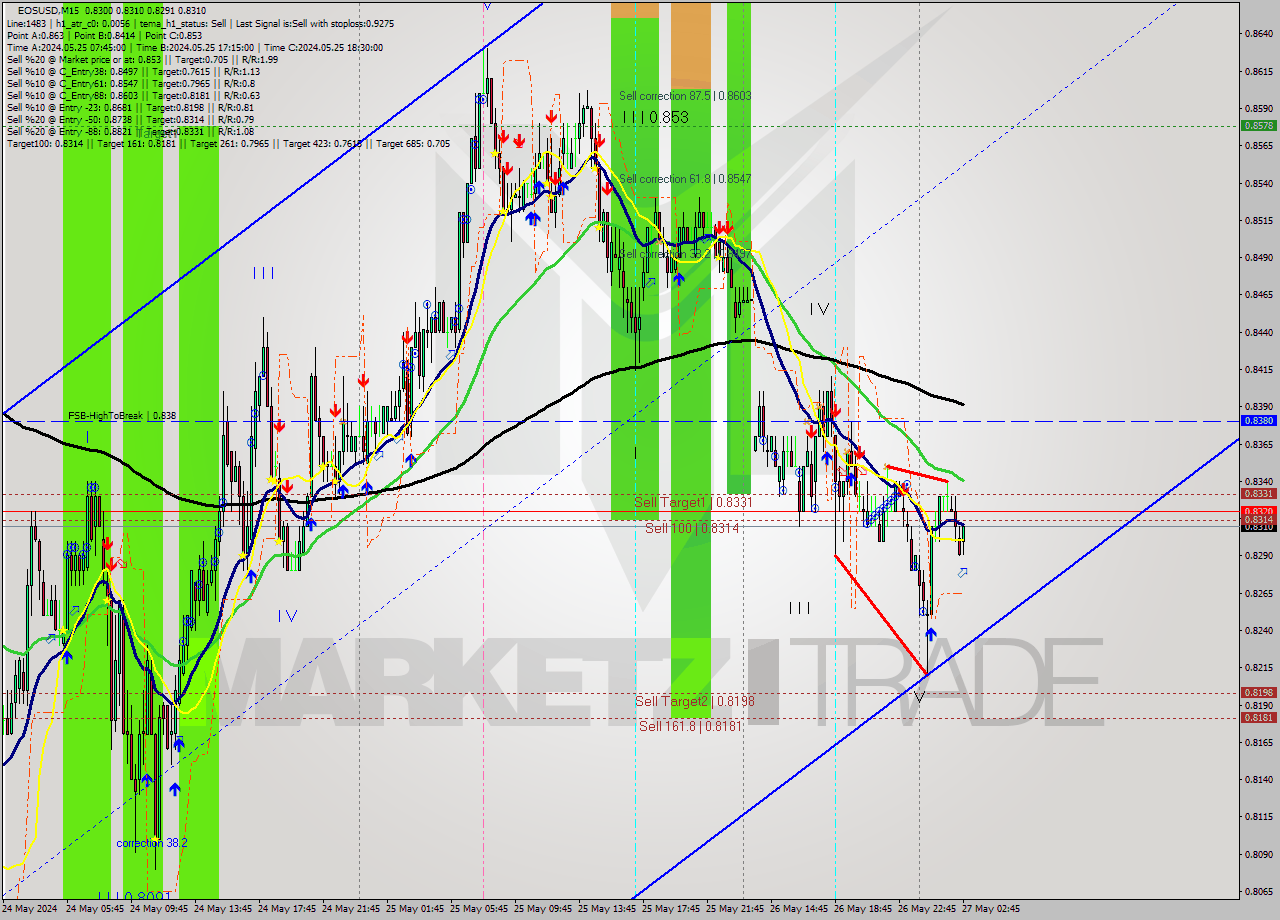Image resolution: width=1280 pixels, height=920 pixels.
Task: Click the 'Sell 161.8 | 0.8181' label
Action: (x=690, y=726)
